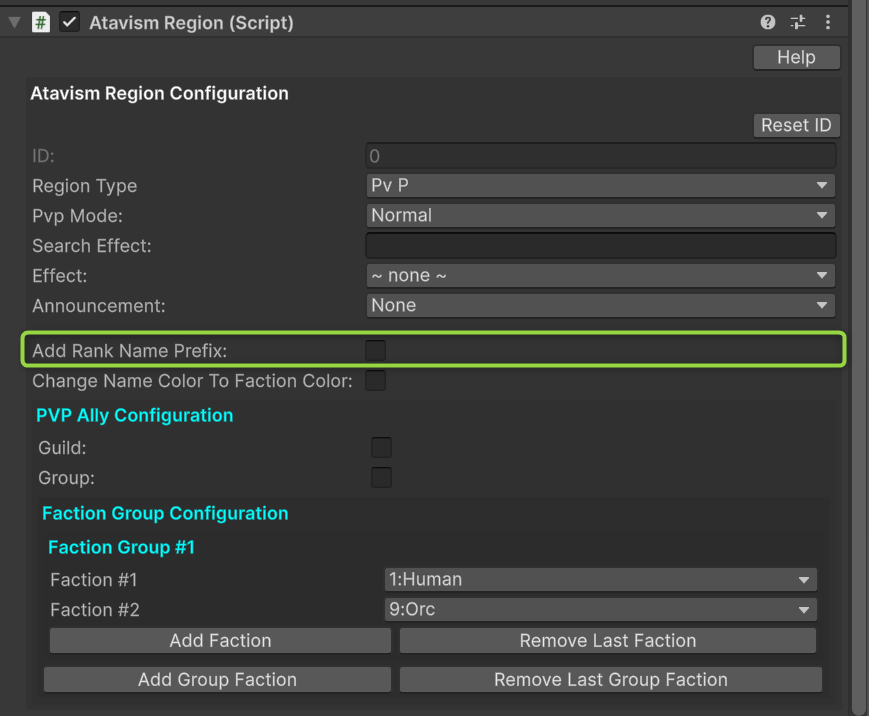Enable Add Rank Name Prefix checkbox

click(x=375, y=350)
